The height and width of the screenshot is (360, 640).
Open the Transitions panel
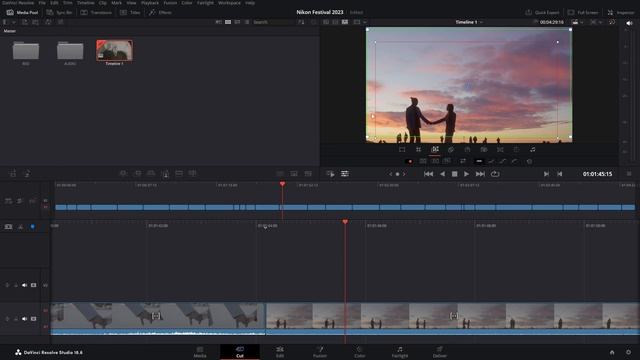tap(96, 13)
